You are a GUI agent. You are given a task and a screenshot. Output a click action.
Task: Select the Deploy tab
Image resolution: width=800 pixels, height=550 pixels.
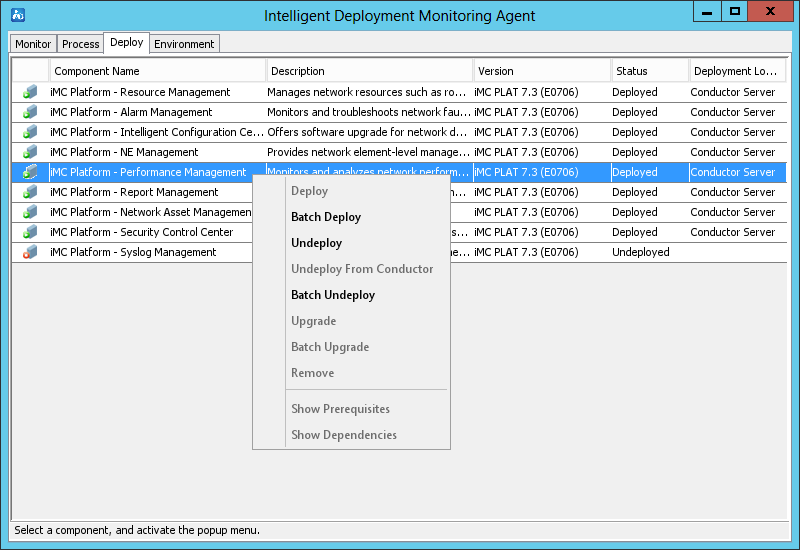[127, 42]
